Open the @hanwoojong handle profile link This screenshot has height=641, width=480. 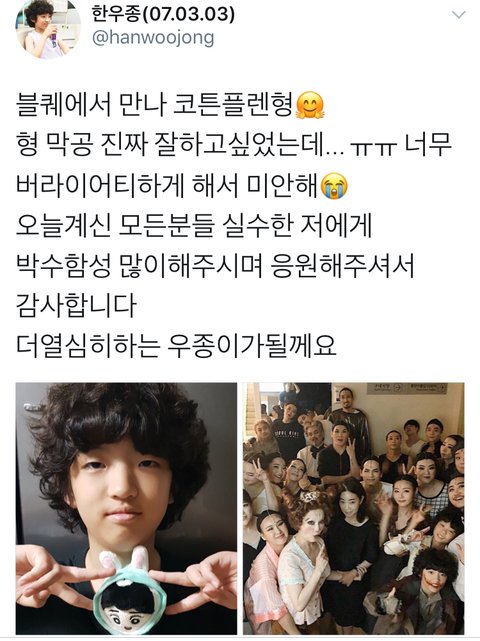pos(153,38)
